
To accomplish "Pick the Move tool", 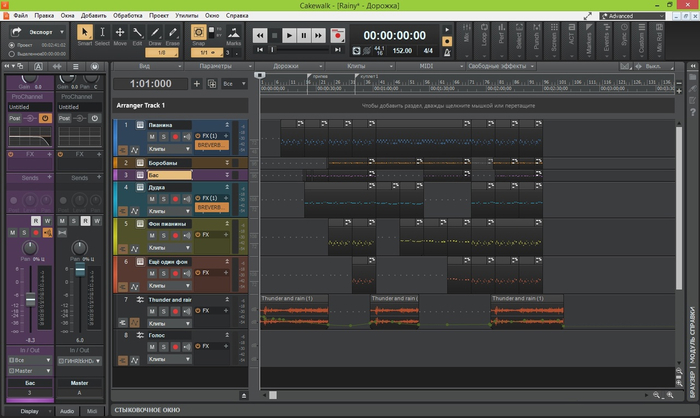I will [x=120, y=34].
